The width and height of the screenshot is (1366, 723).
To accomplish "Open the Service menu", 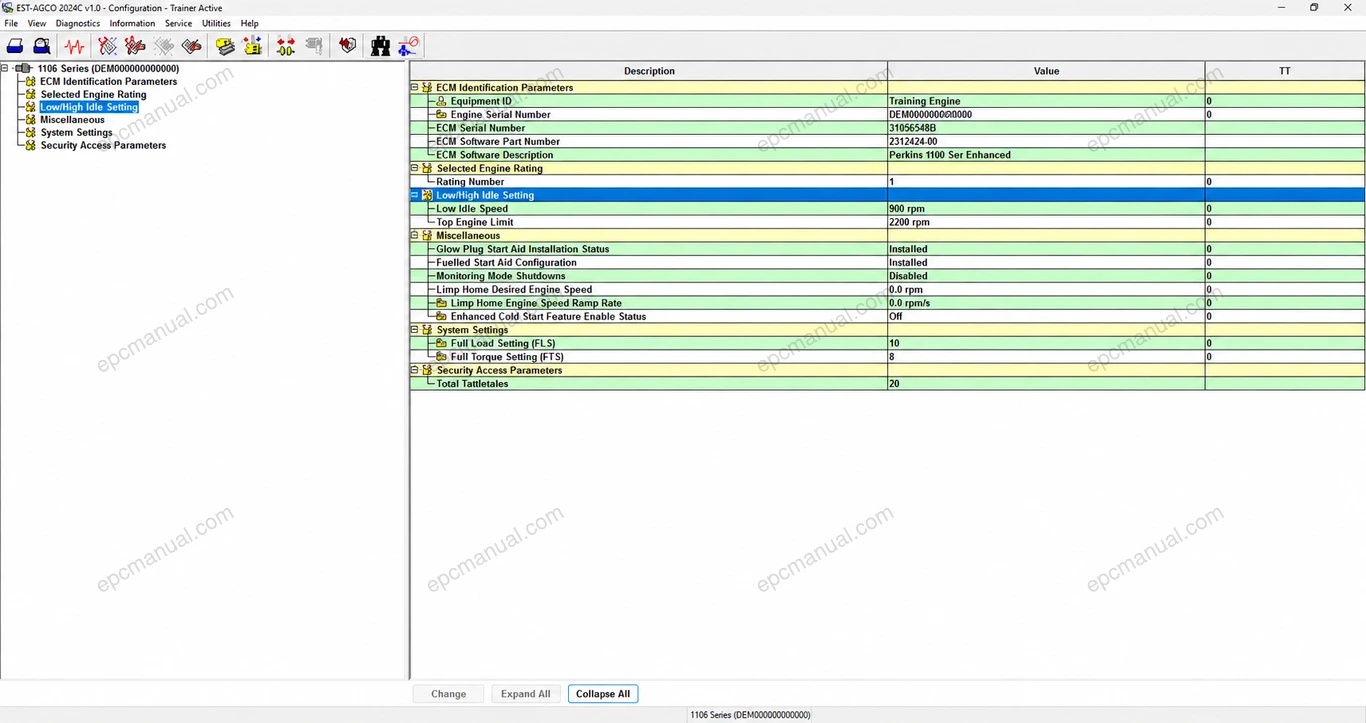I will tap(178, 23).
